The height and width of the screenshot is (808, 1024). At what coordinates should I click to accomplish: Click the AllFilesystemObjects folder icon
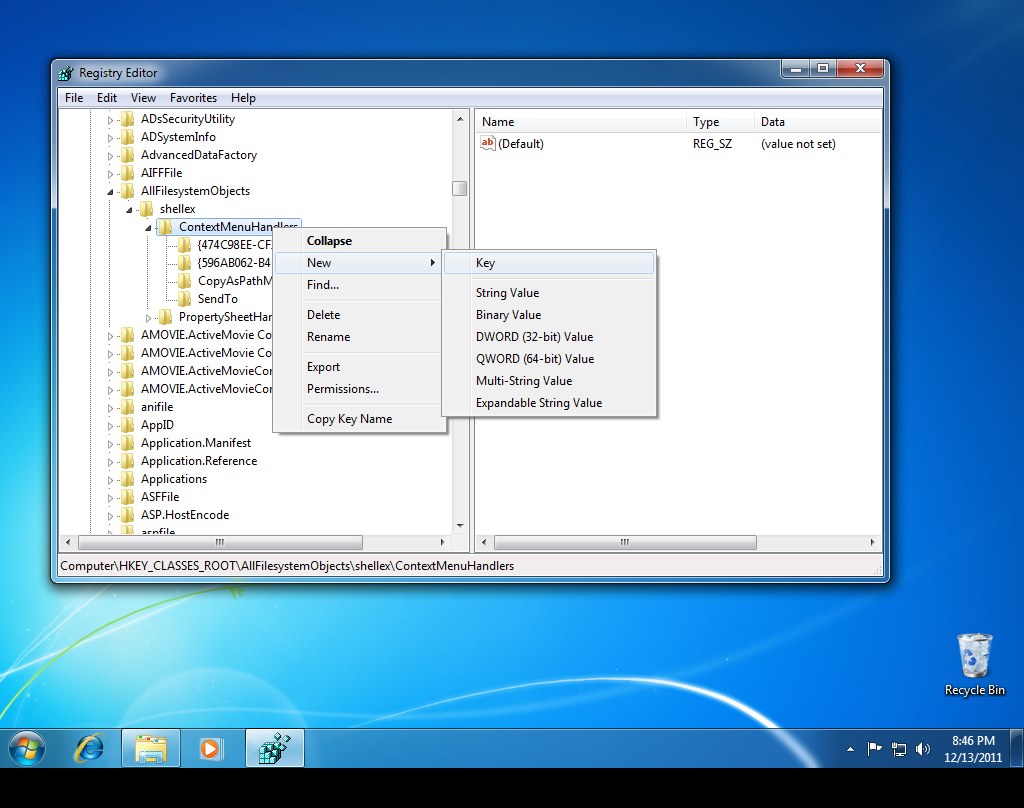click(x=128, y=191)
